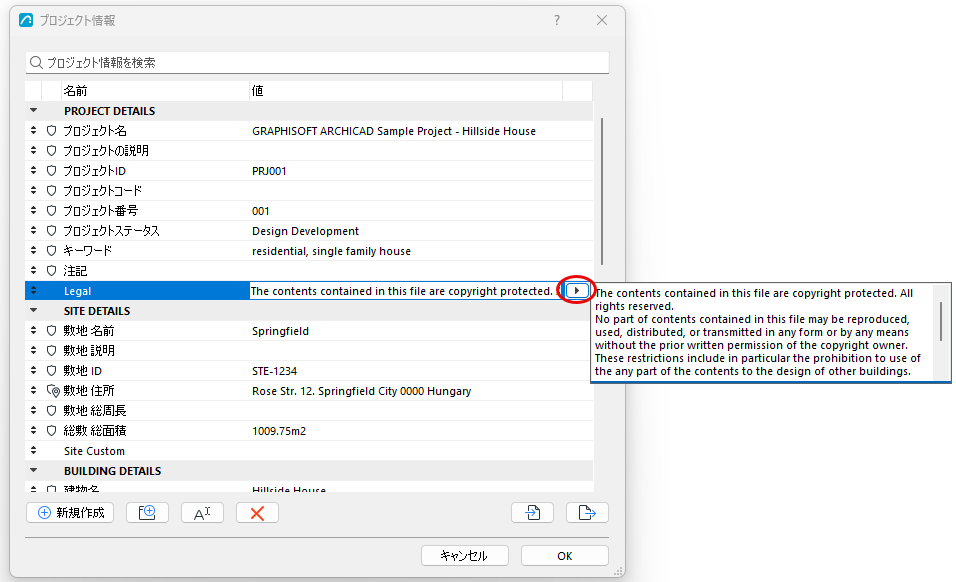Image resolution: width=956 pixels, height=582 pixels.
Task: Select the 敷地 総周長 row label
Action: [x=95, y=411]
